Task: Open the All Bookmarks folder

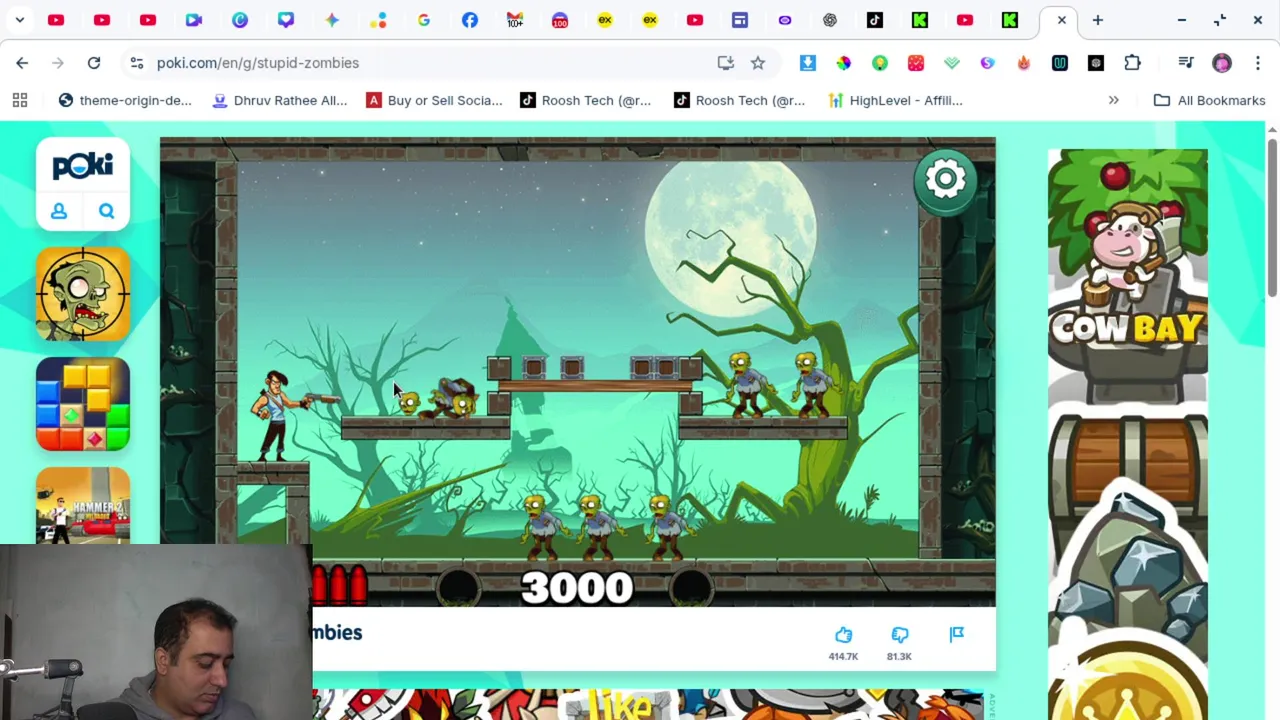Action: click(1209, 100)
